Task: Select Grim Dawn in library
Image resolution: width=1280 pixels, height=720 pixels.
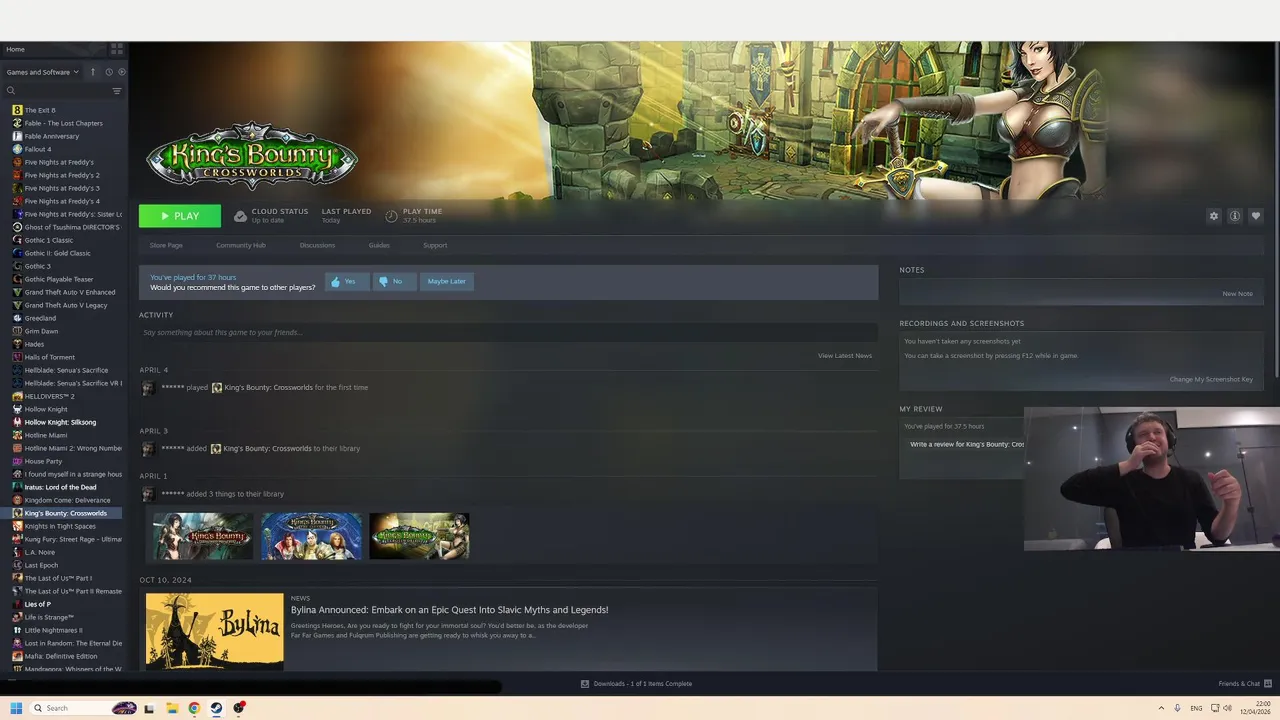Action: pos(41,331)
